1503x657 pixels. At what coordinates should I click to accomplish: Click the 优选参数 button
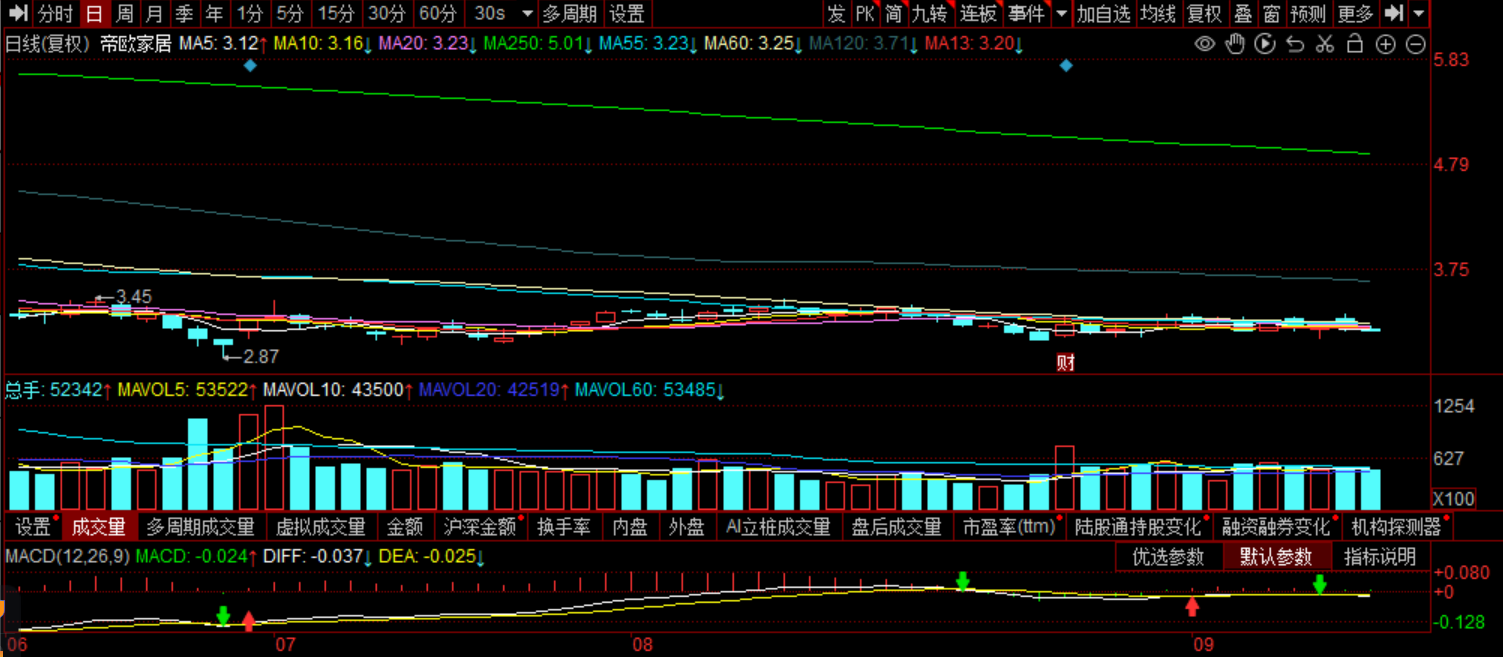click(x=1168, y=557)
